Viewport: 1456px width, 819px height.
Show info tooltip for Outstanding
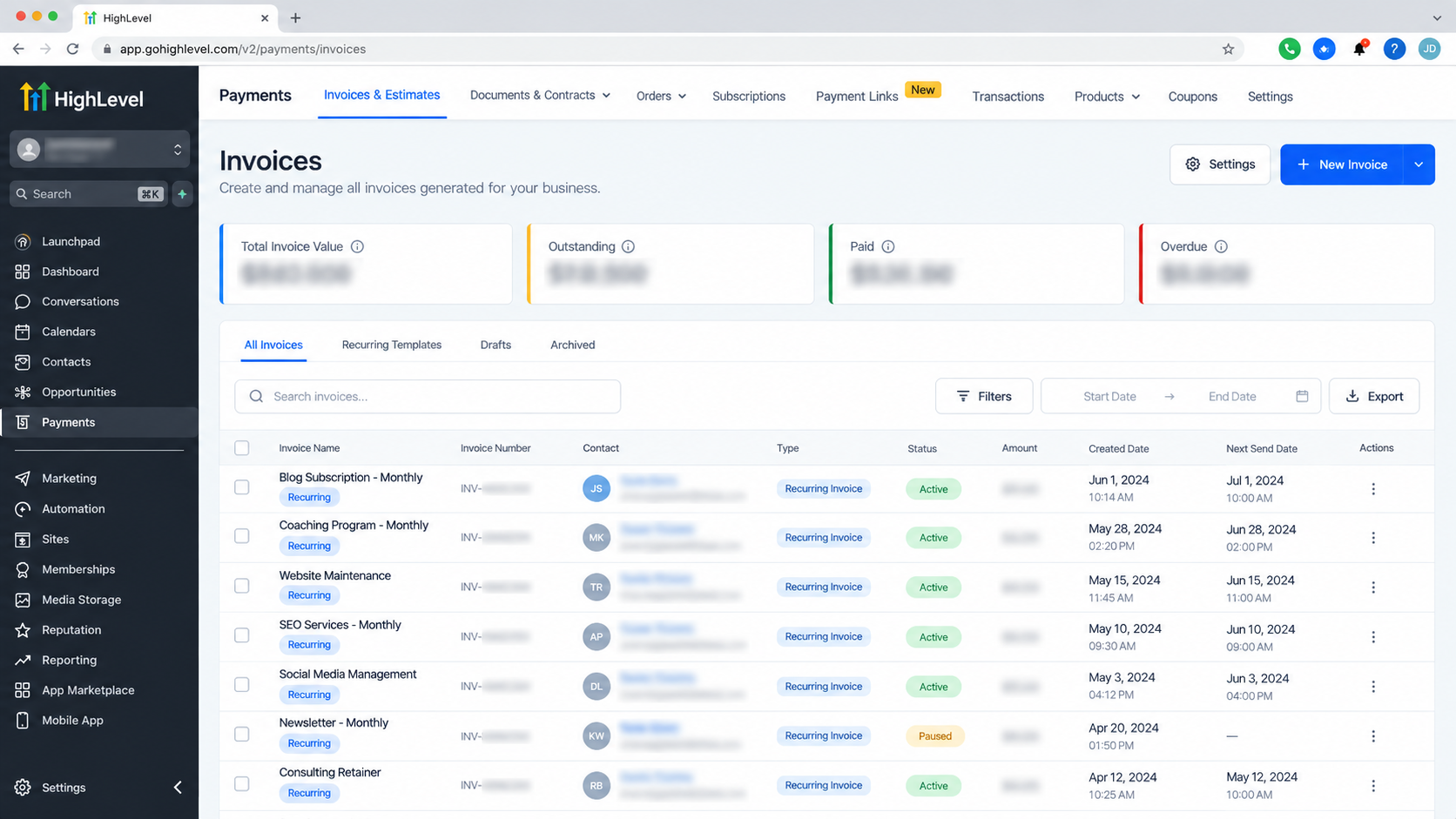(628, 246)
